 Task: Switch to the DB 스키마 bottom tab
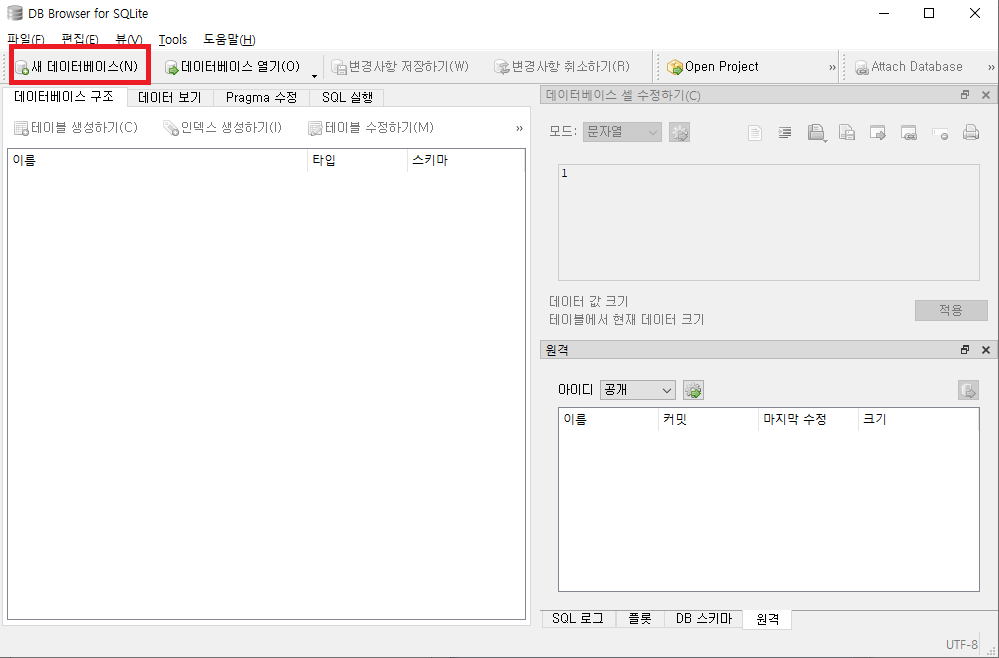click(x=704, y=619)
